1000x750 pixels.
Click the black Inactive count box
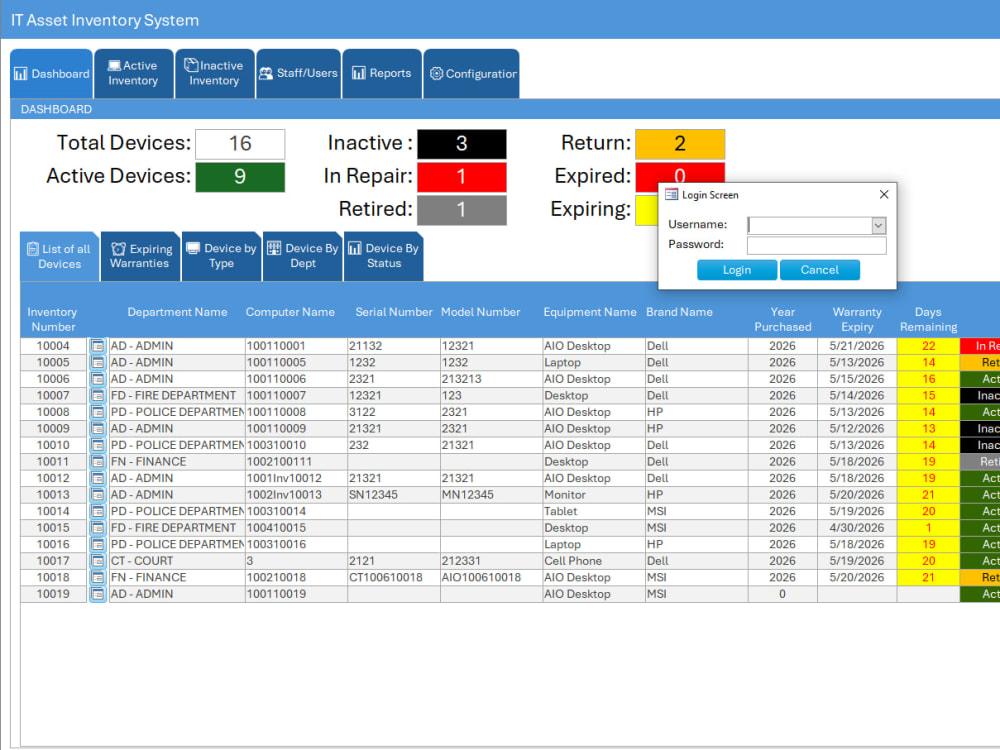click(x=462, y=143)
